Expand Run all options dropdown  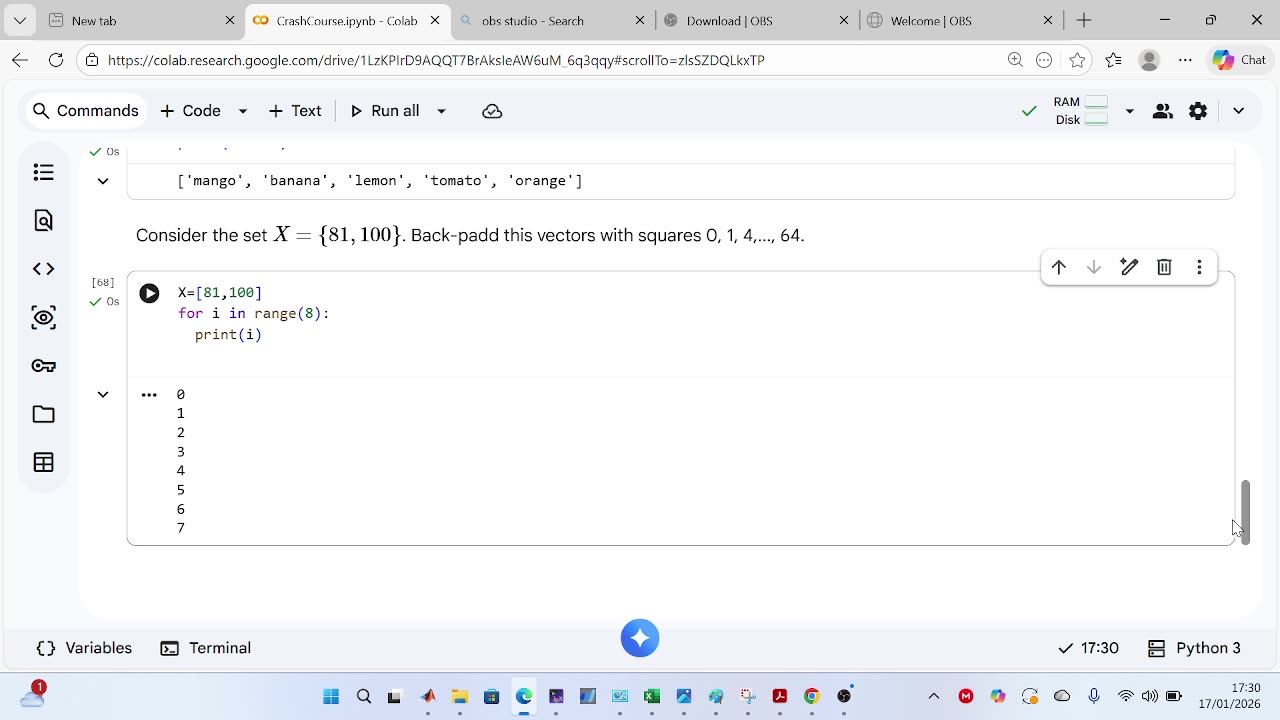[441, 111]
